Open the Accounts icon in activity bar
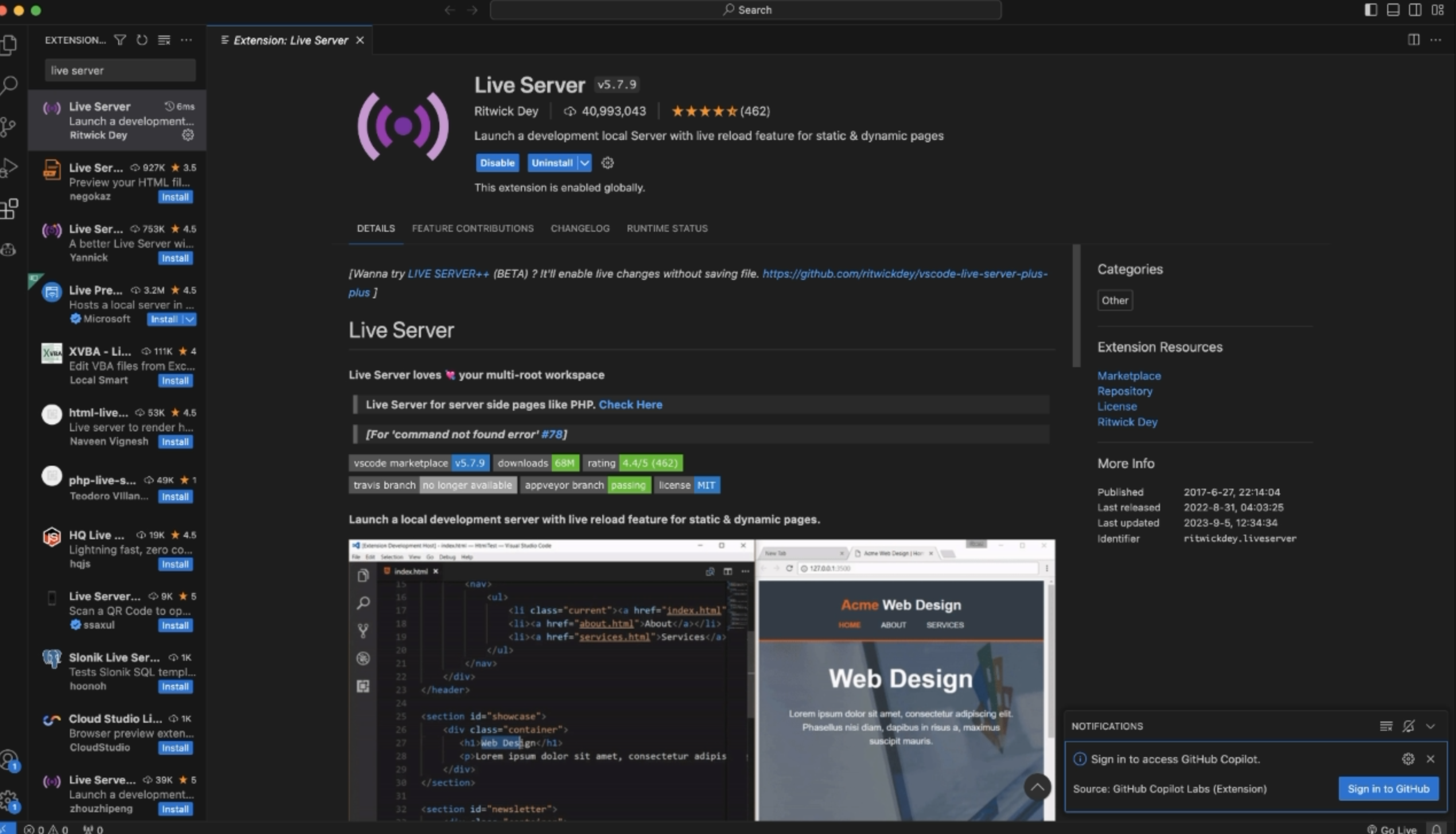 tap(9, 760)
